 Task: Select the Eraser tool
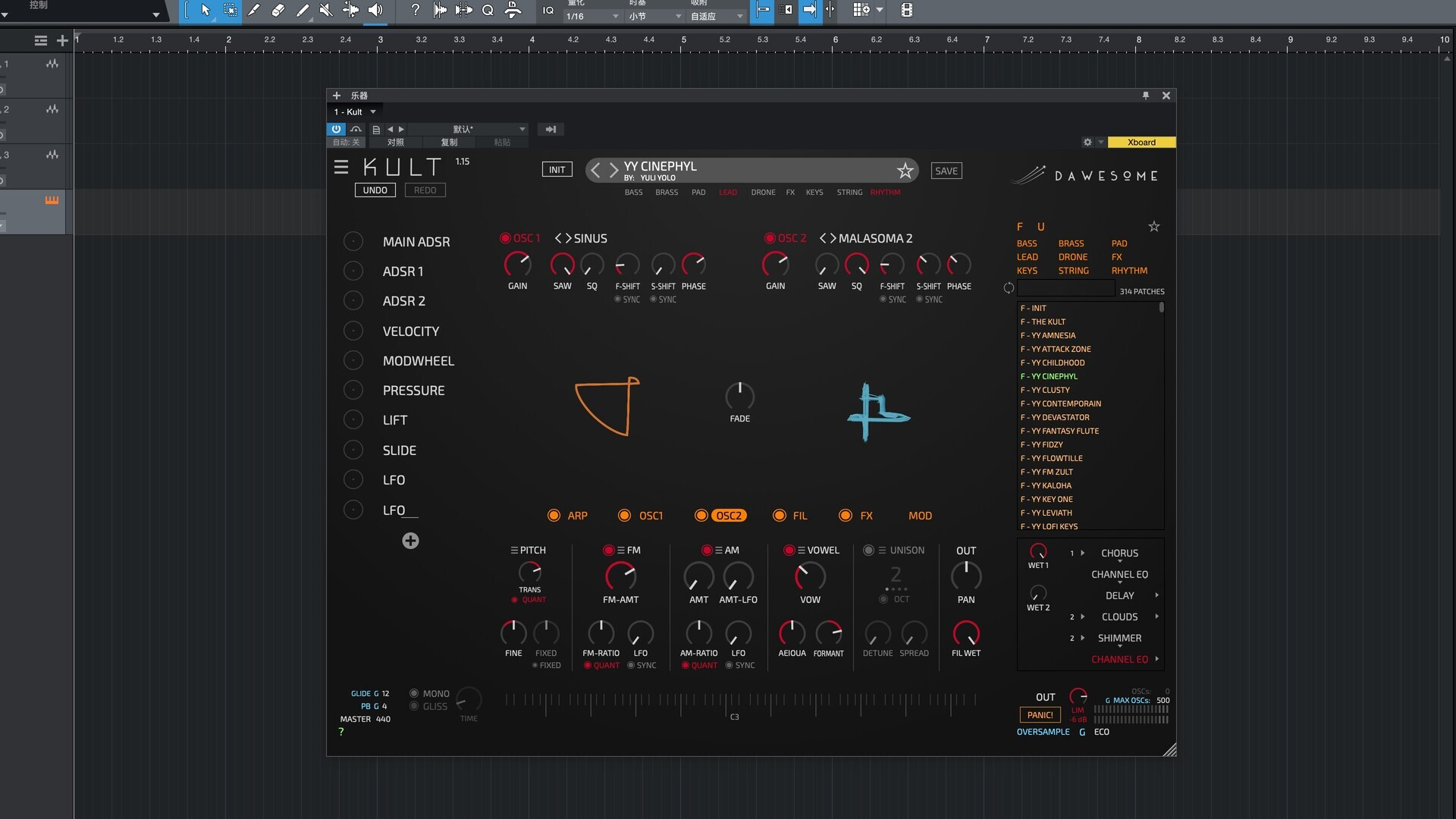[278, 11]
